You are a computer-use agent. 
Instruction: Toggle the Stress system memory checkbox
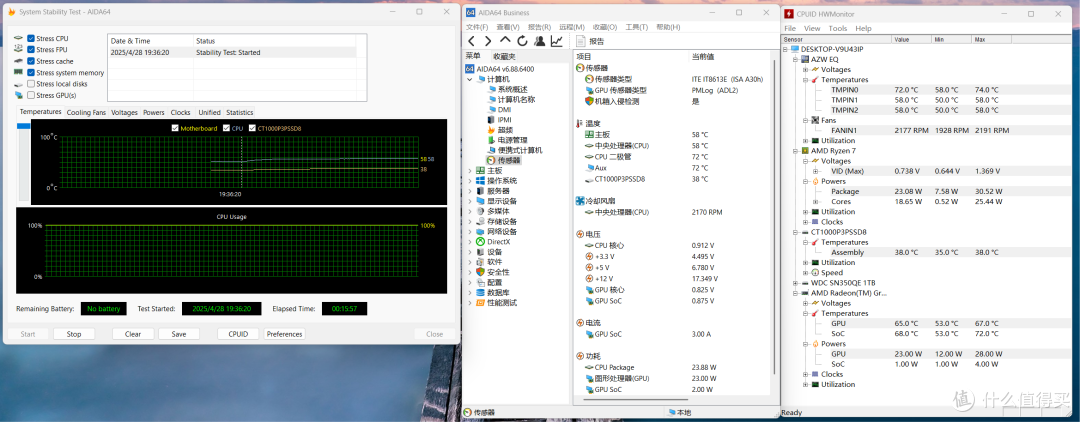[x=31, y=72]
